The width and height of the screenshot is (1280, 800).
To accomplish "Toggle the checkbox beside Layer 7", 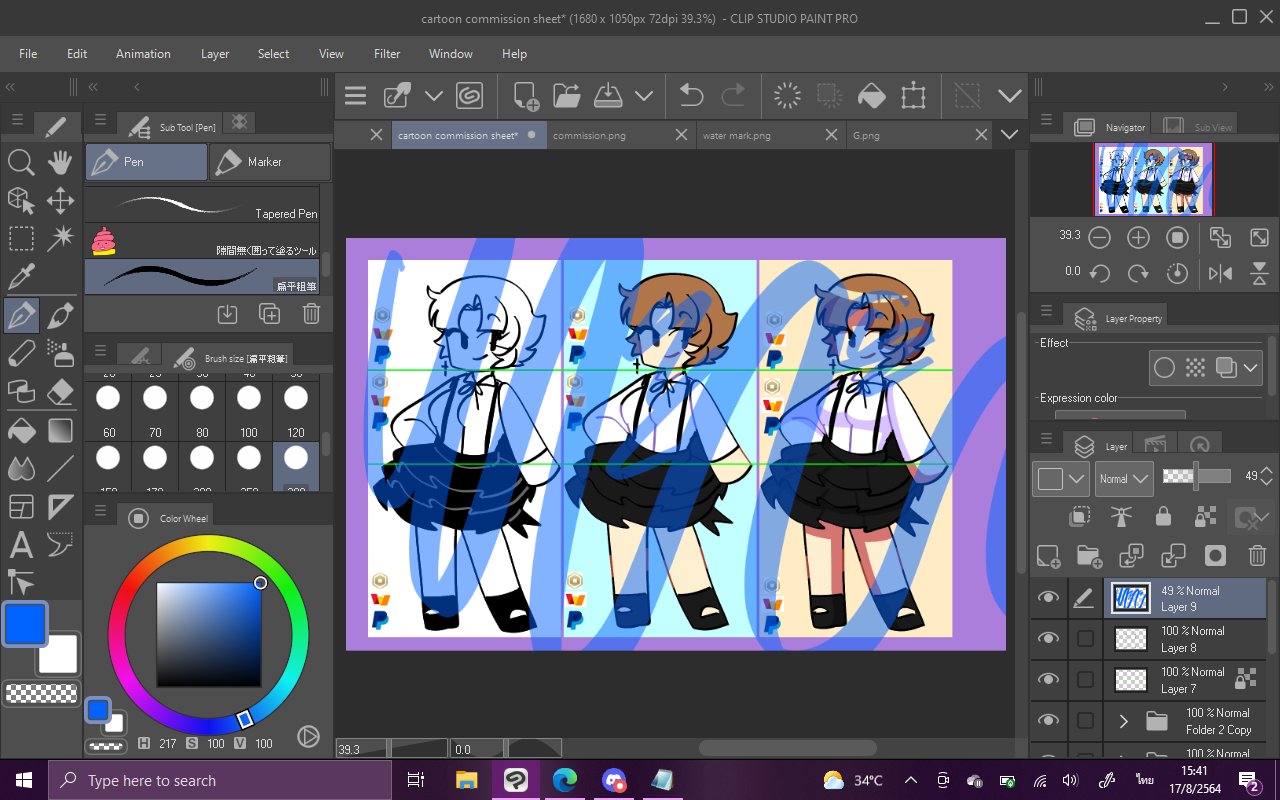I will point(1085,679).
